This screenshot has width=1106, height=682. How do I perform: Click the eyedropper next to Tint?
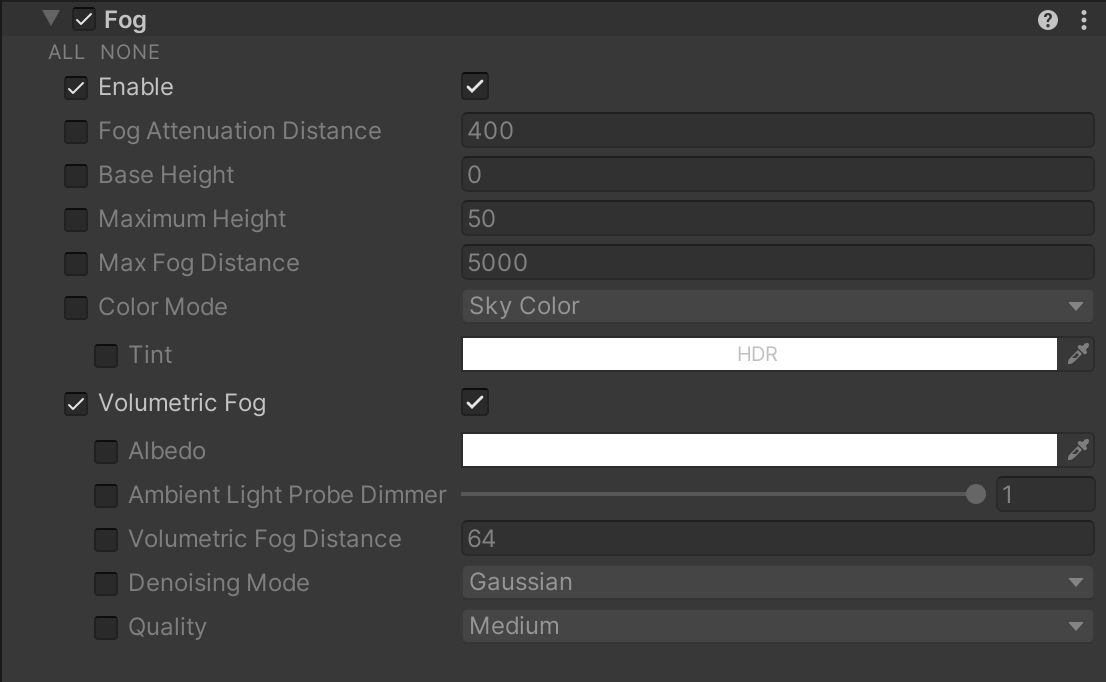[x=1078, y=353]
